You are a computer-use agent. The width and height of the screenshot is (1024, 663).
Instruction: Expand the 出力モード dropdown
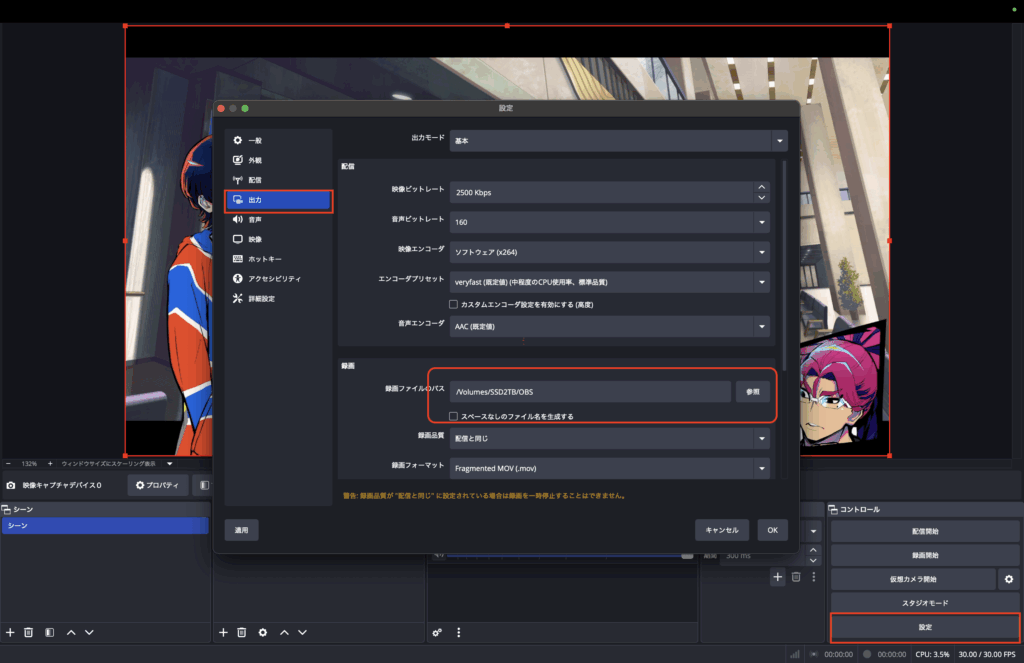(x=618, y=141)
